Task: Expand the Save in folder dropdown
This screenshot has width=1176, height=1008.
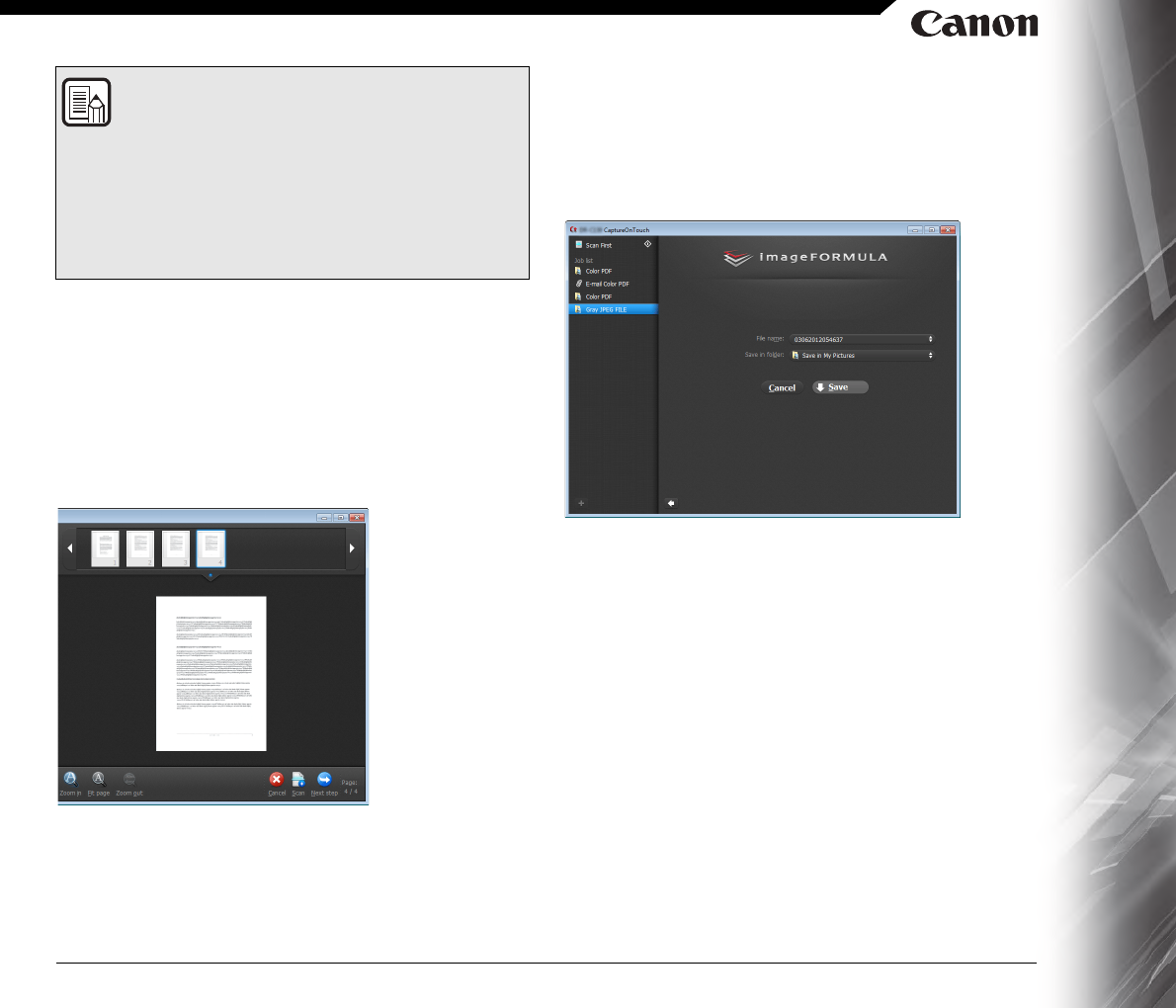Action: click(x=930, y=355)
